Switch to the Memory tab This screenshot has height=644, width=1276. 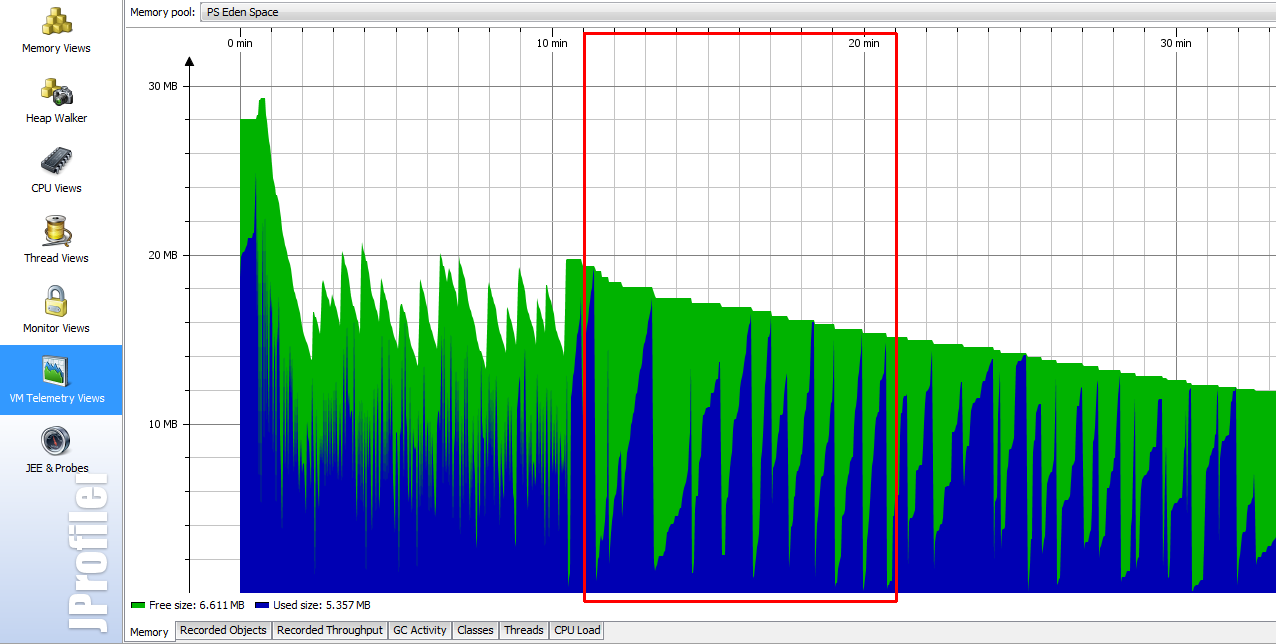[x=149, y=632]
